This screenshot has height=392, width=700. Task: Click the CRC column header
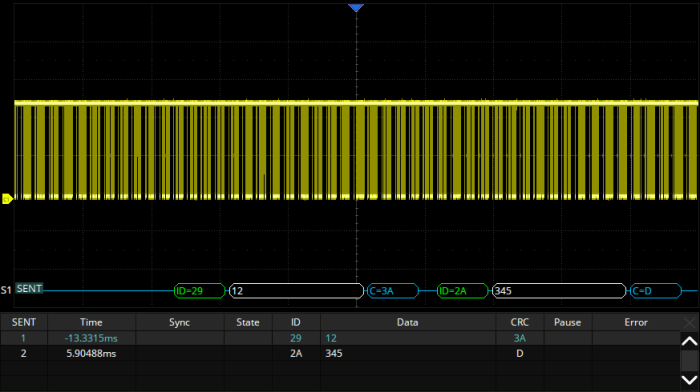tap(520, 322)
